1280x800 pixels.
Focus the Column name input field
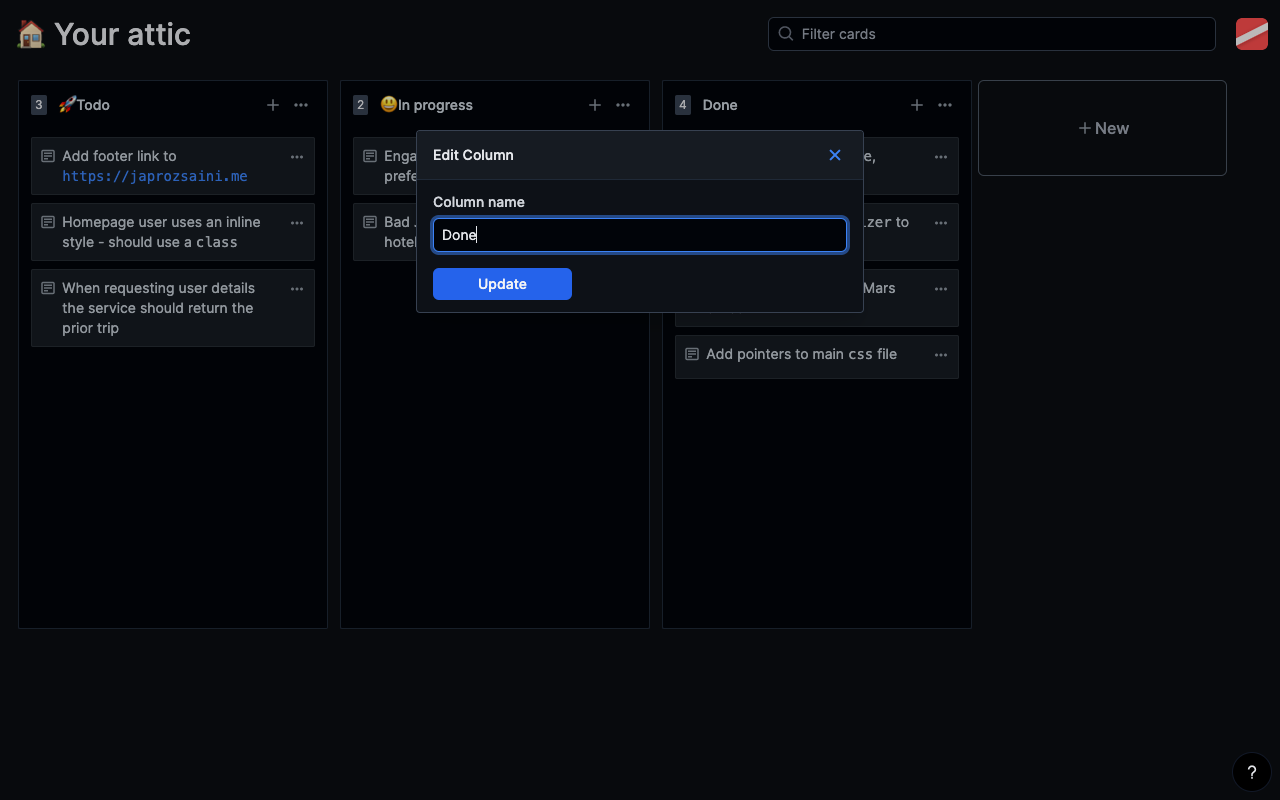coord(640,235)
